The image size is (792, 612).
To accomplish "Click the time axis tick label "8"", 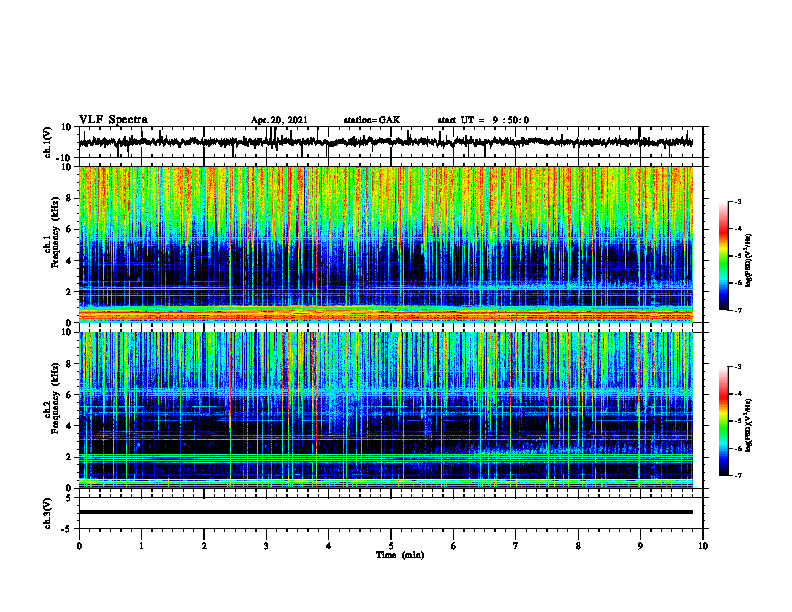I will pos(578,546).
